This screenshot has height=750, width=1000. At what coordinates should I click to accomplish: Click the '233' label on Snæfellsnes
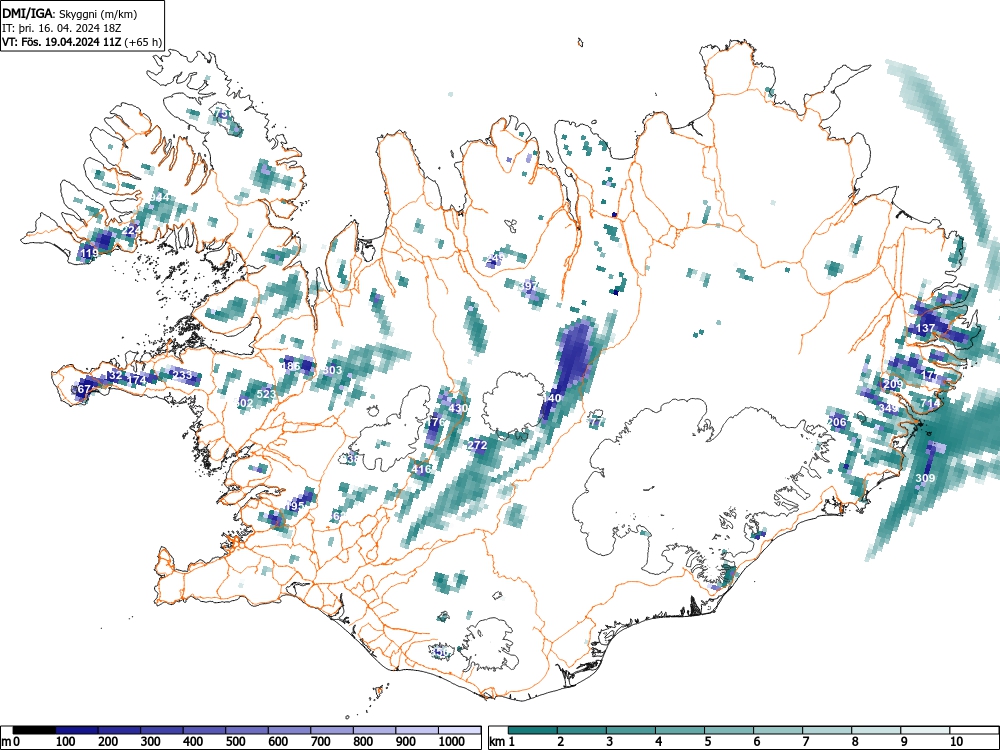182,374
